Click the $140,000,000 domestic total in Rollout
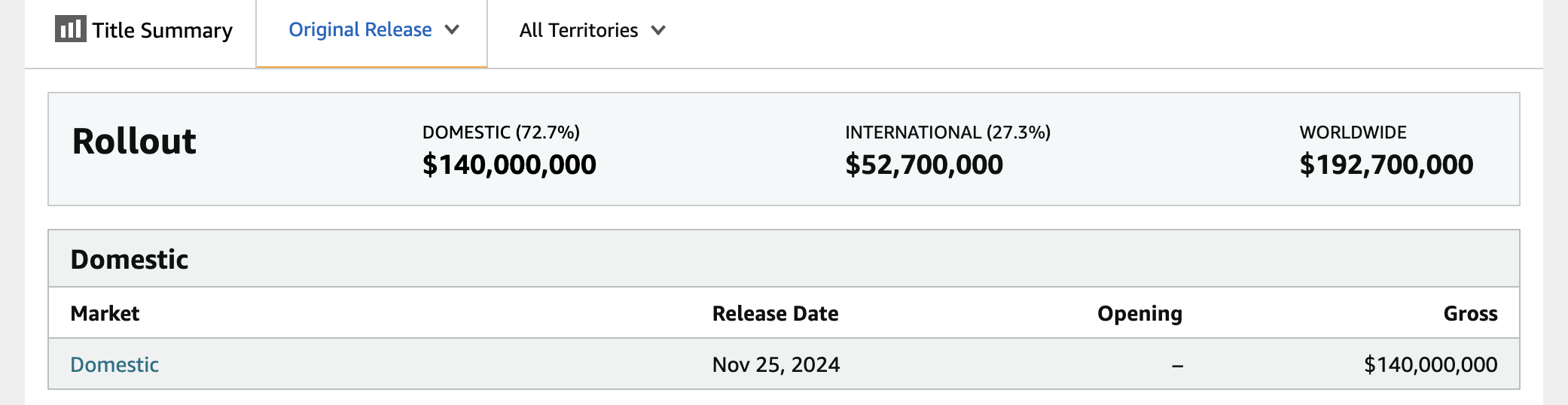1568x405 pixels. pos(509,165)
